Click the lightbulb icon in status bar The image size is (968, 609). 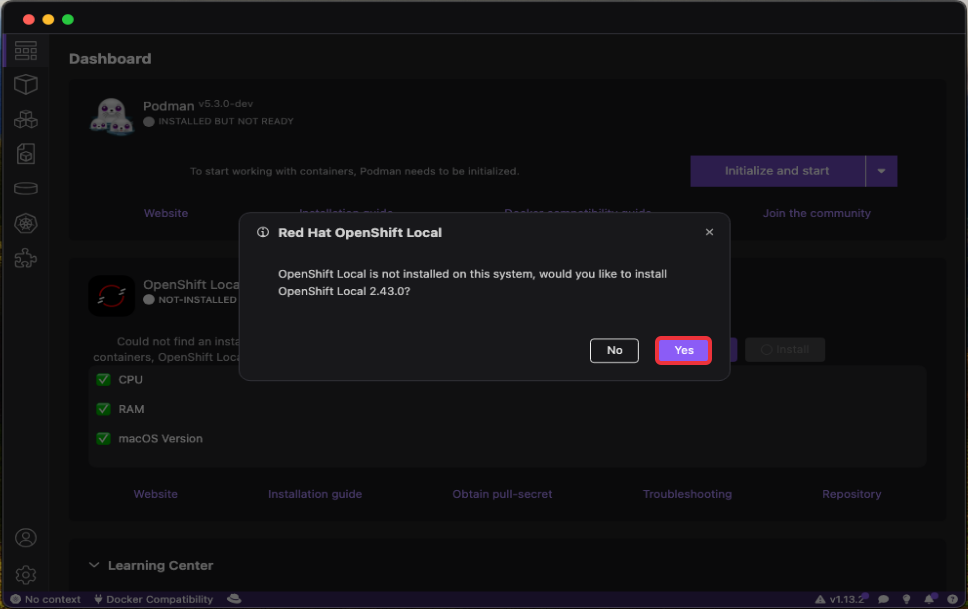tap(906, 599)
